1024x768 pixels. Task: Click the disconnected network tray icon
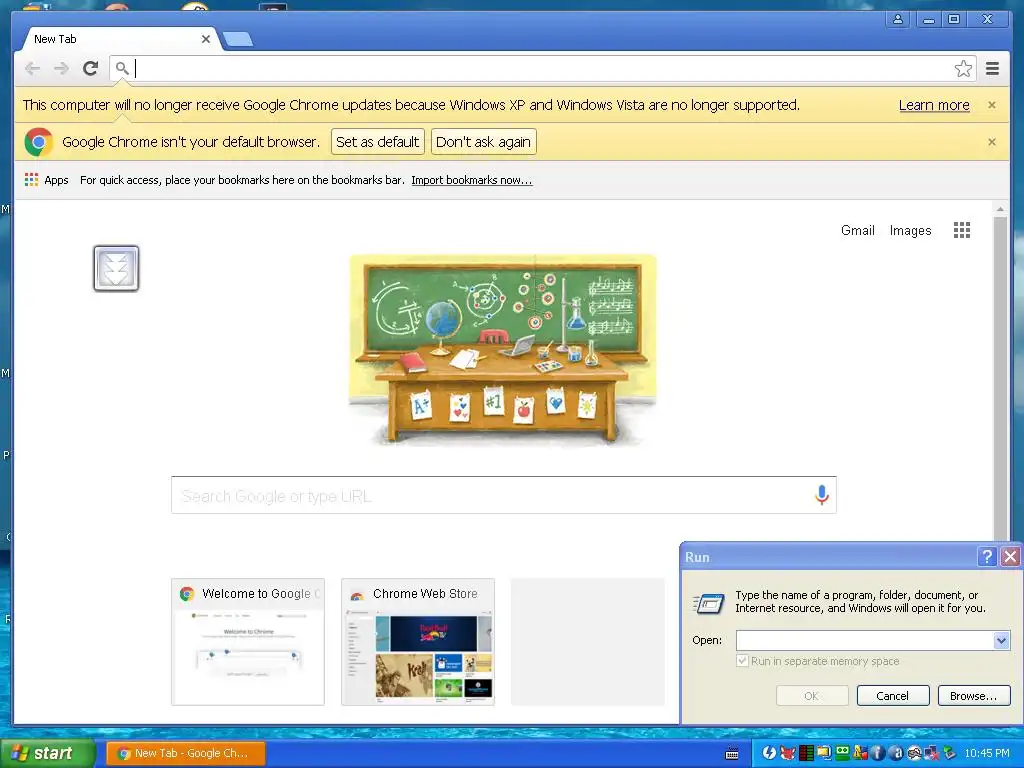pos(932,753)
